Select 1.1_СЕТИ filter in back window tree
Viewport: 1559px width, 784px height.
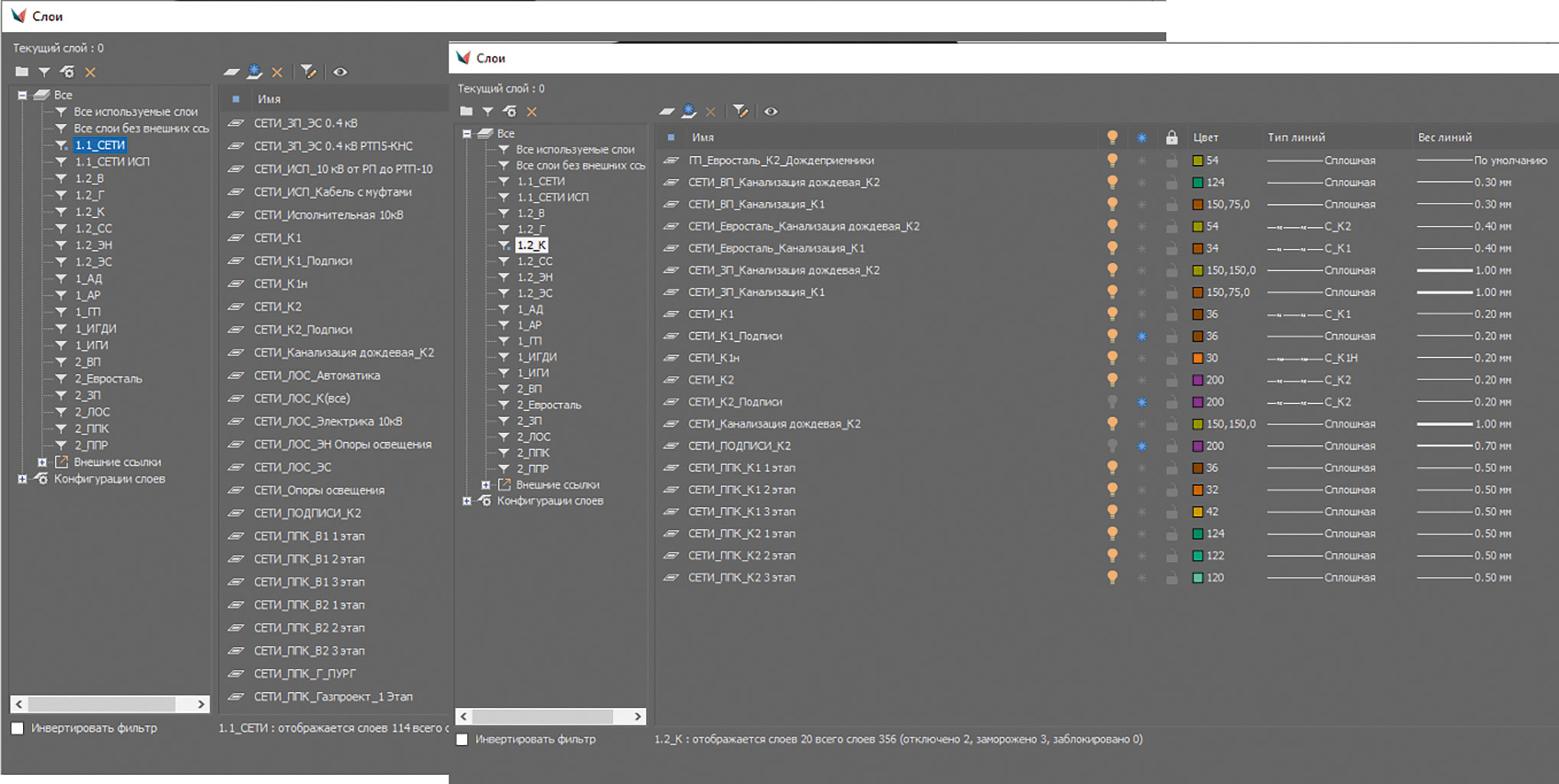click(x=100, y=145)
